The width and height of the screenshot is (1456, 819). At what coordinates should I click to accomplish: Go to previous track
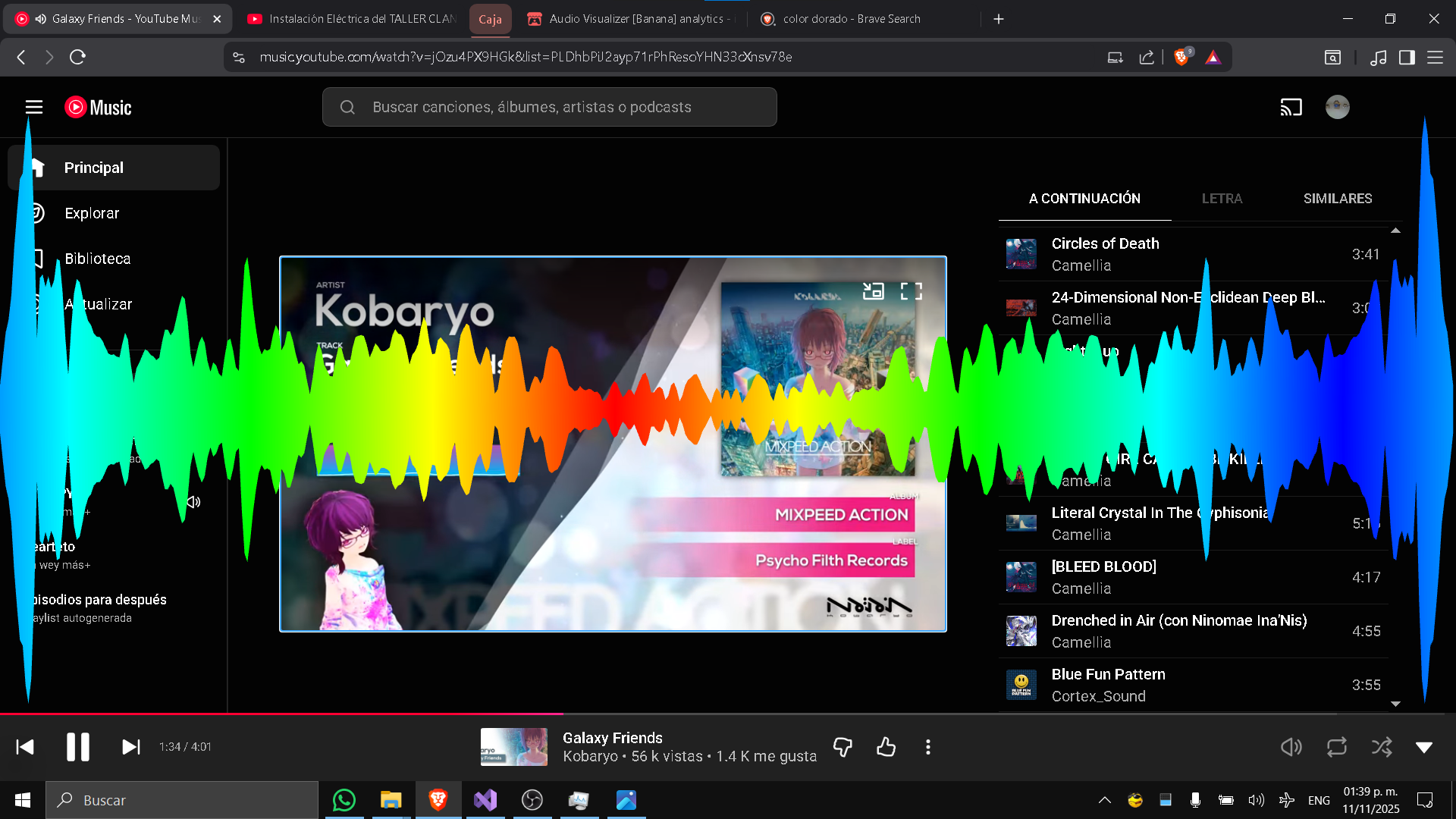coord(25,747)
